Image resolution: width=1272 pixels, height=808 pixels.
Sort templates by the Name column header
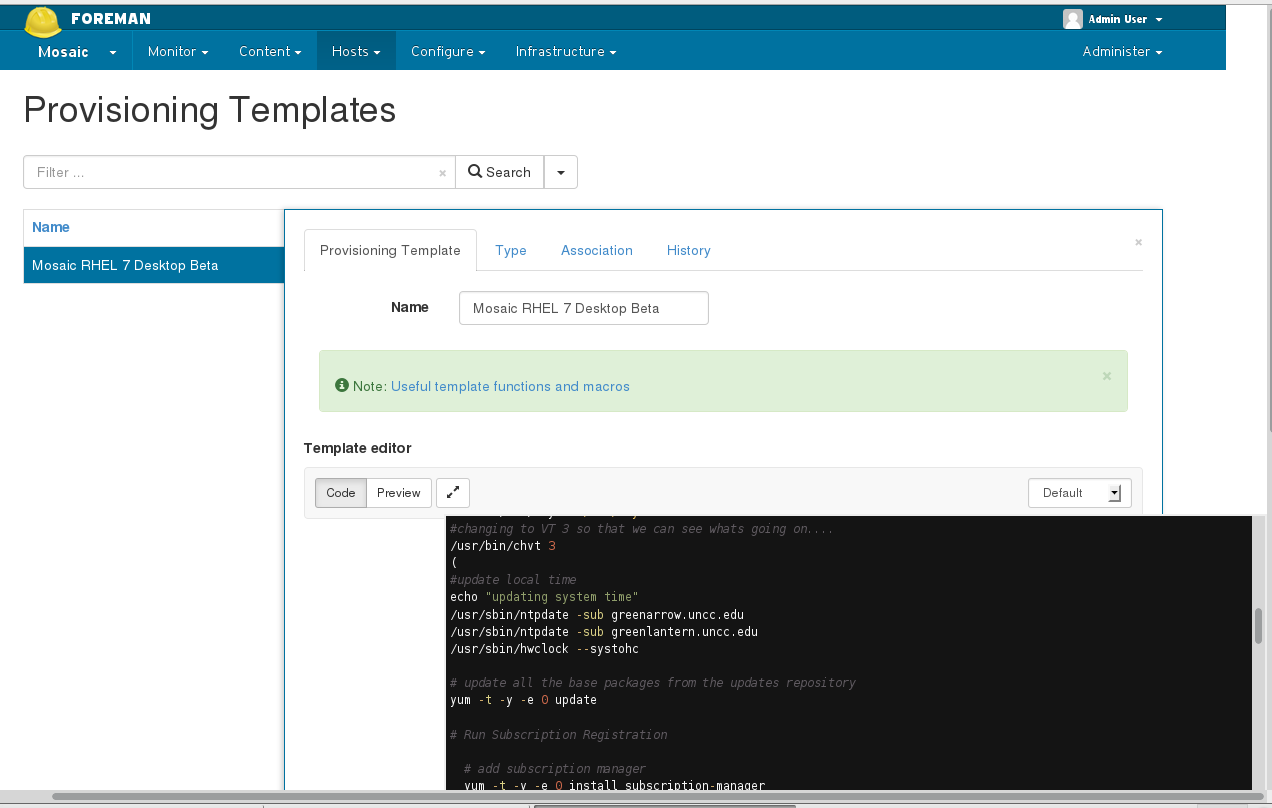click(x=51, y=227)
